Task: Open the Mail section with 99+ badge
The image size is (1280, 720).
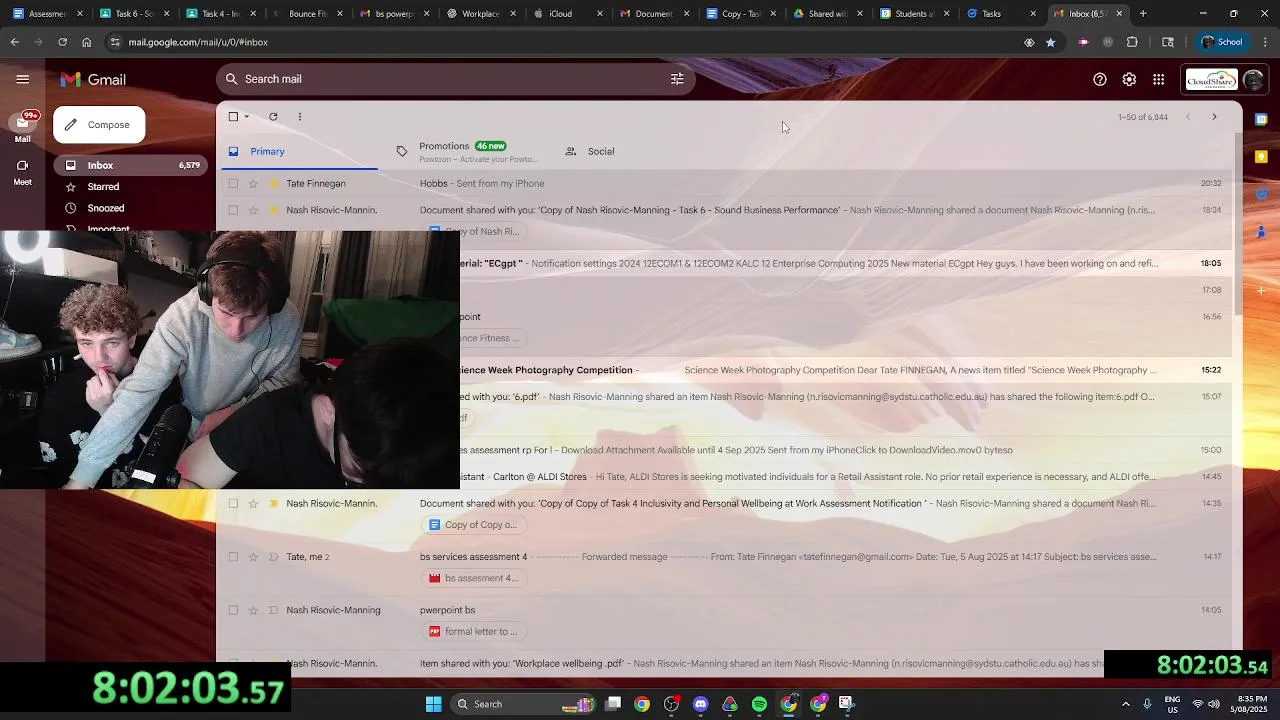Action: pos(22,127)
